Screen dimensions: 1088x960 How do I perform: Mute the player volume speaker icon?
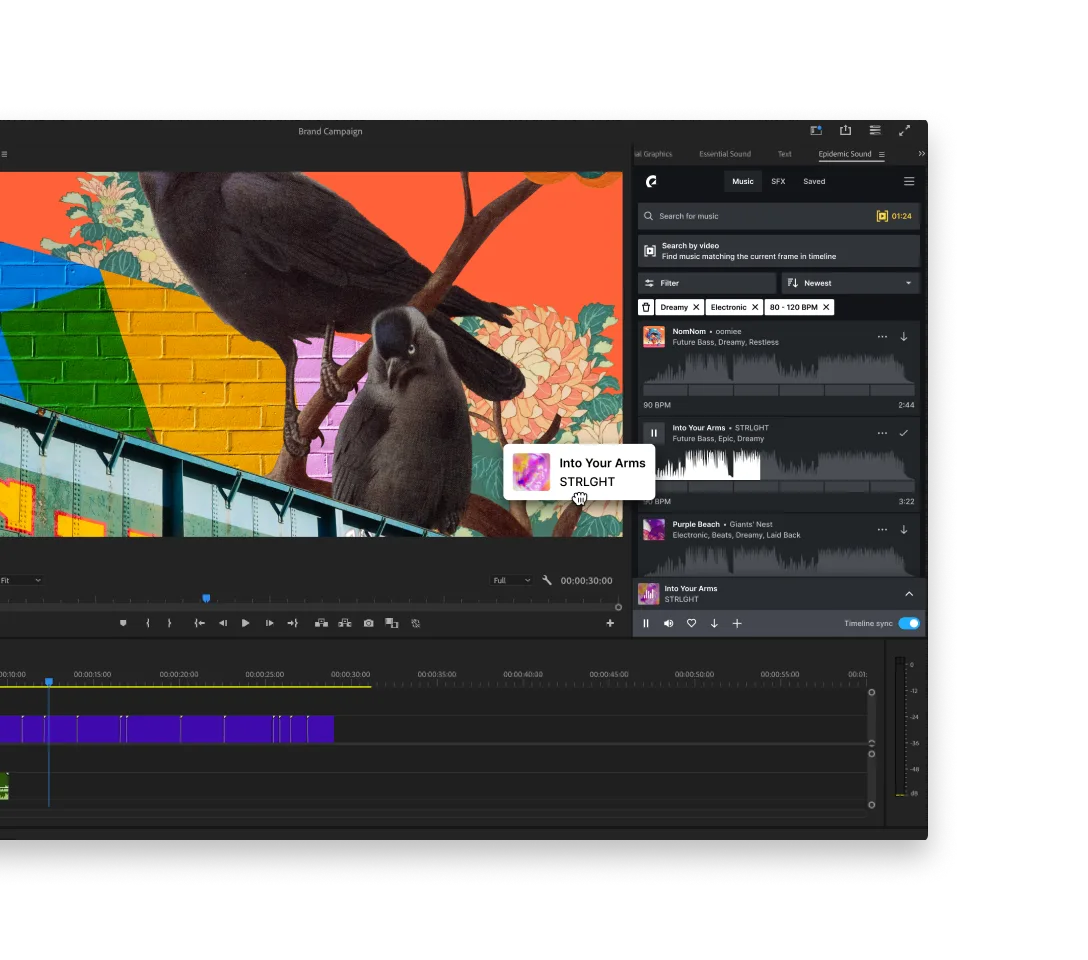point(668,624)
